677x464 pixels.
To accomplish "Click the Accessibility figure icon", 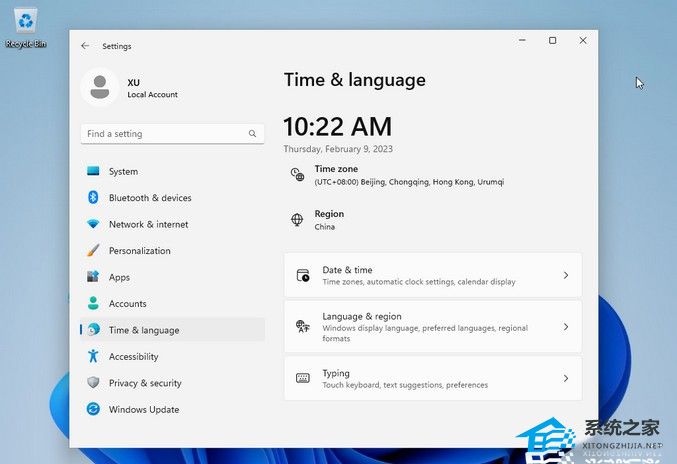I will coord(93,356).
